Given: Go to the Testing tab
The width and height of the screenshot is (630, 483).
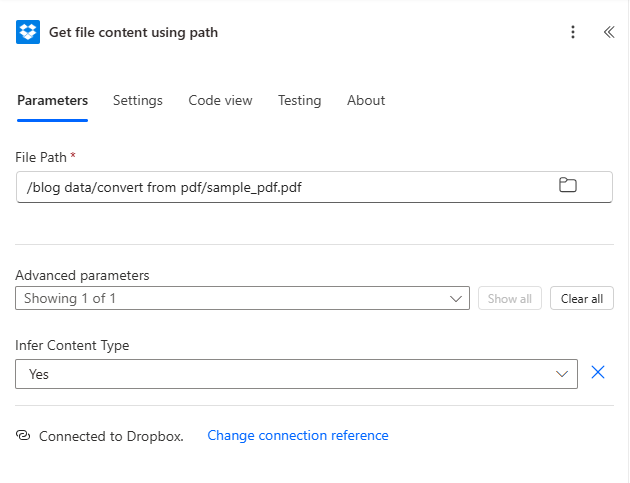Looking at the screenshot, I should pos(299,100).
